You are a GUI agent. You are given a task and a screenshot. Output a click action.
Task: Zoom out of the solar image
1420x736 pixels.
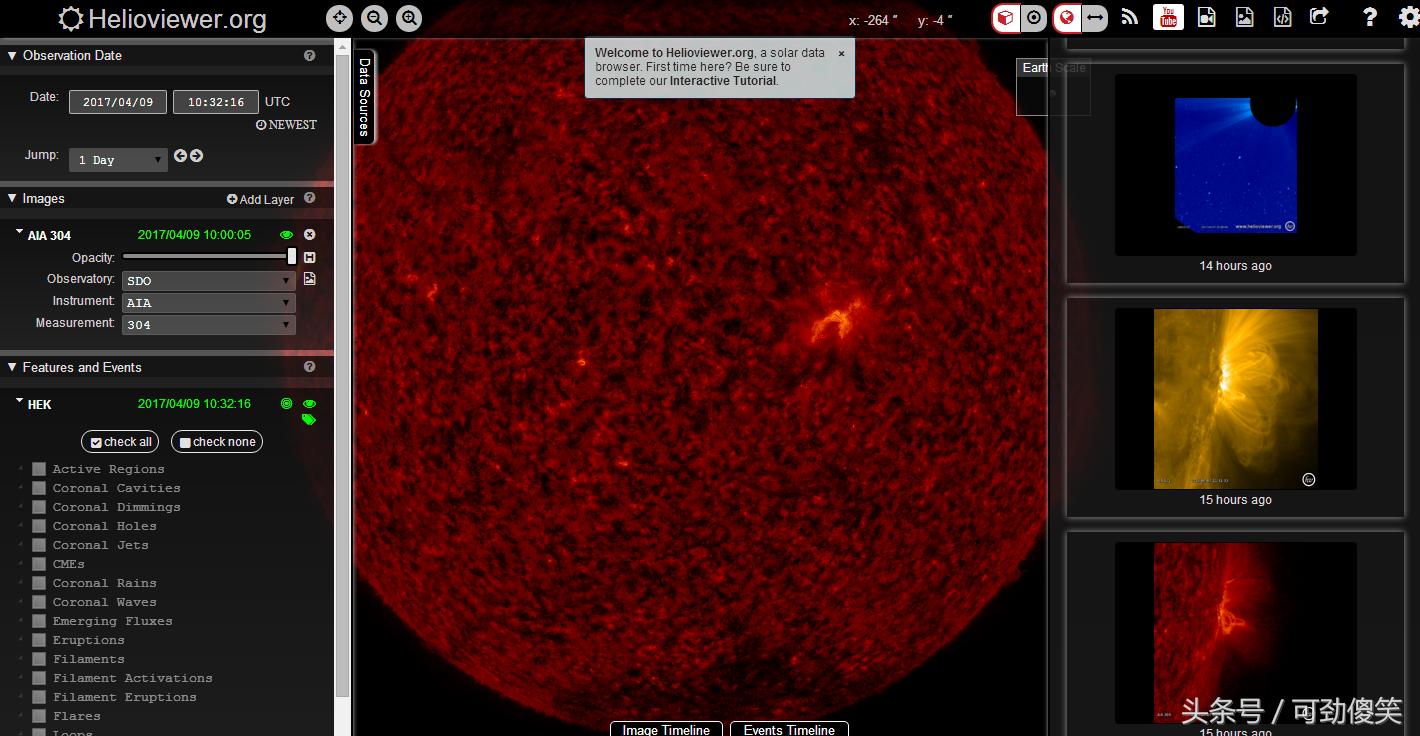point(374,18)
